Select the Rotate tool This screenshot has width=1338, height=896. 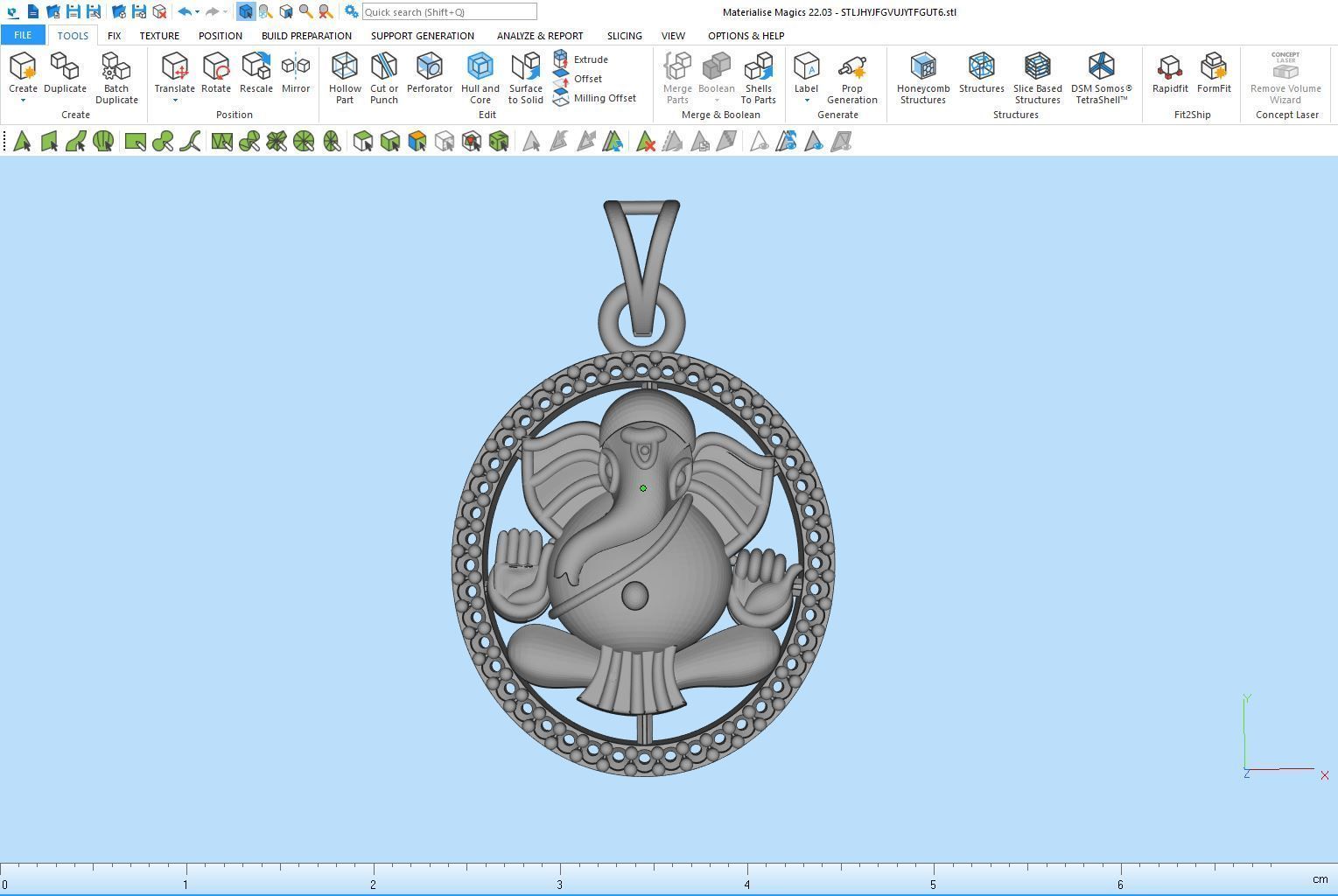(x=216, y=73)
